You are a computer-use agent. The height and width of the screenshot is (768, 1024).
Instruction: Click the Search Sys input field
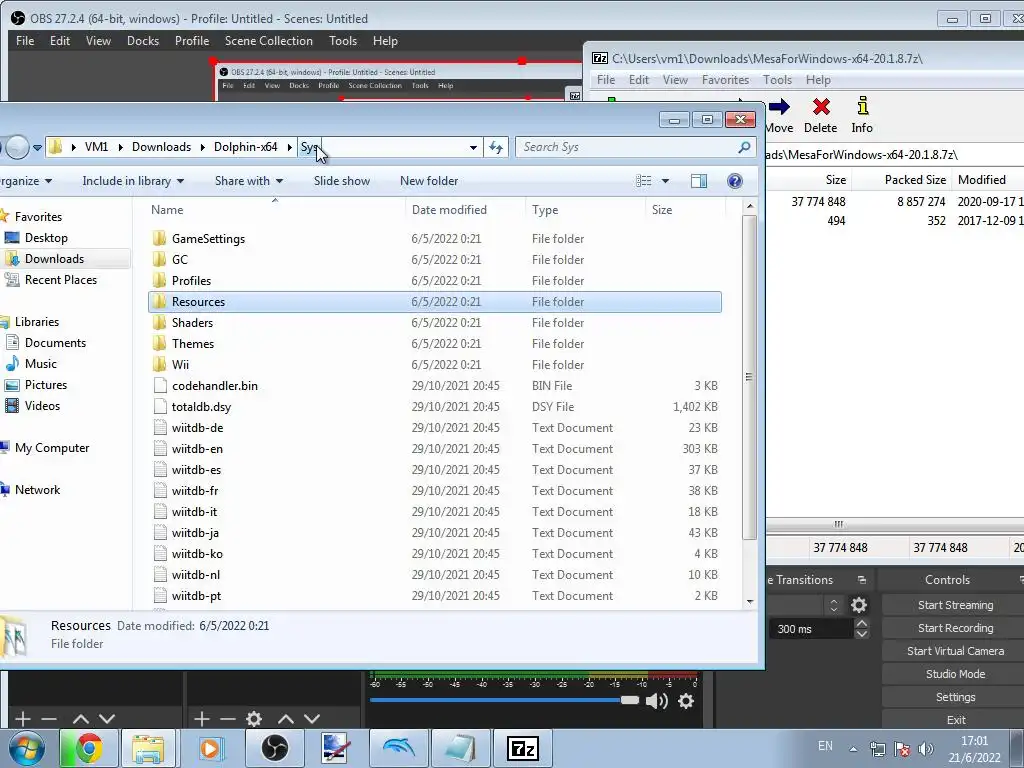[627, 147]
